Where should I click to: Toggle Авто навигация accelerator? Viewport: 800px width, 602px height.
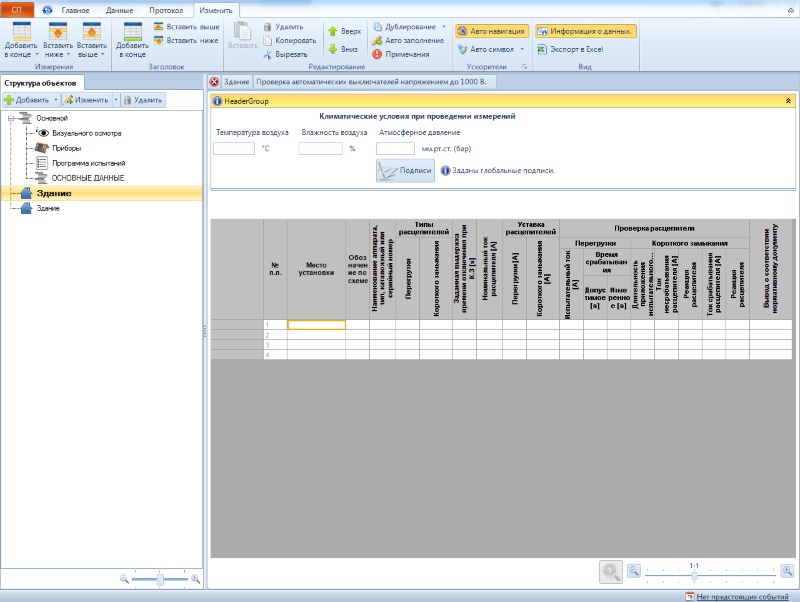coord(492,31)
